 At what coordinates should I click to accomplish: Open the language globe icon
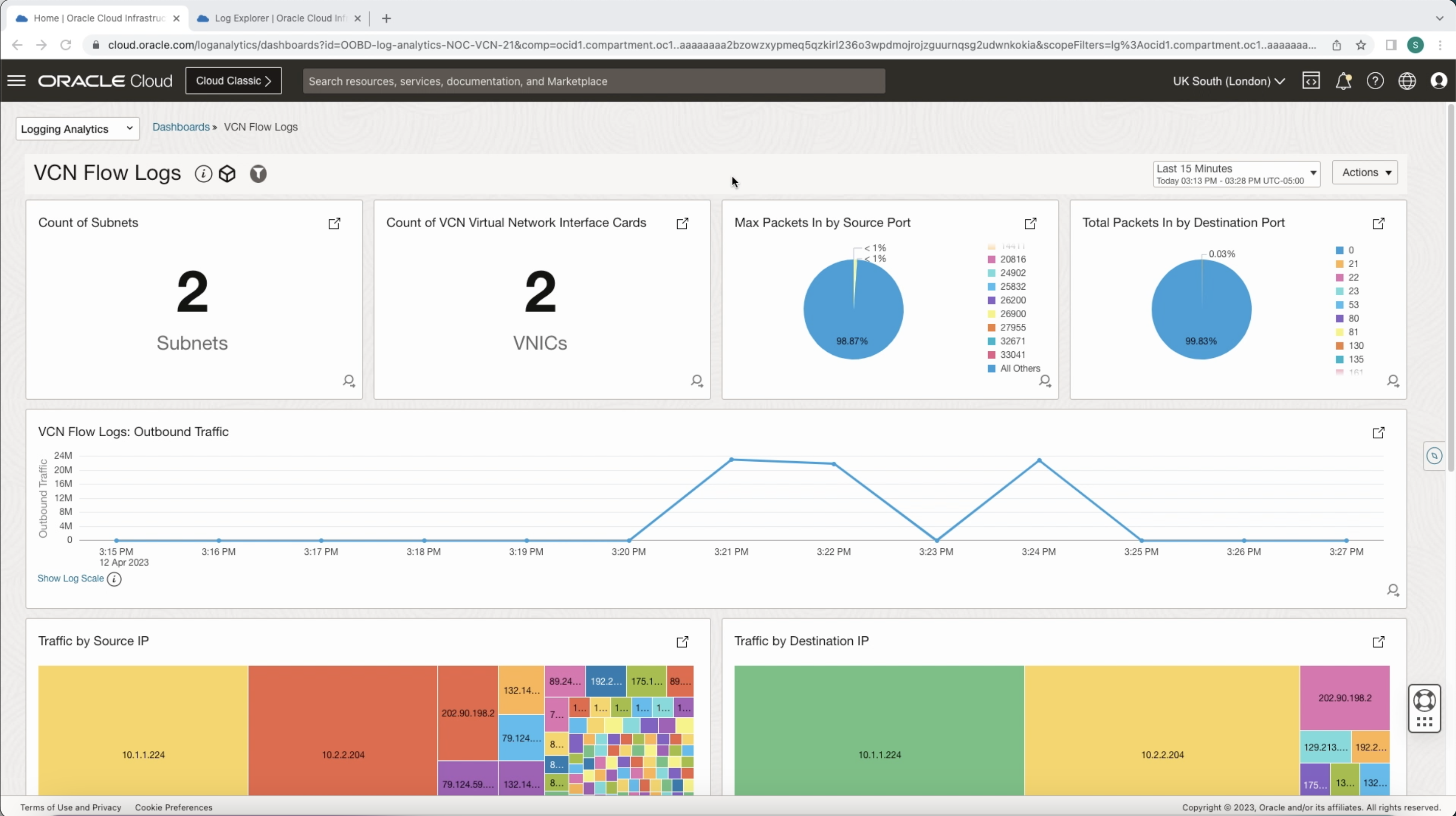(x=1407, y=81)
